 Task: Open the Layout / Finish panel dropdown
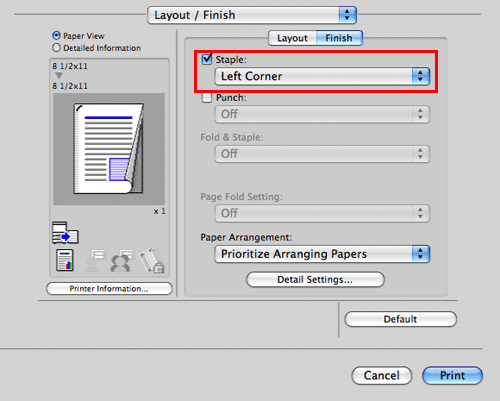[x=252, y=15]
